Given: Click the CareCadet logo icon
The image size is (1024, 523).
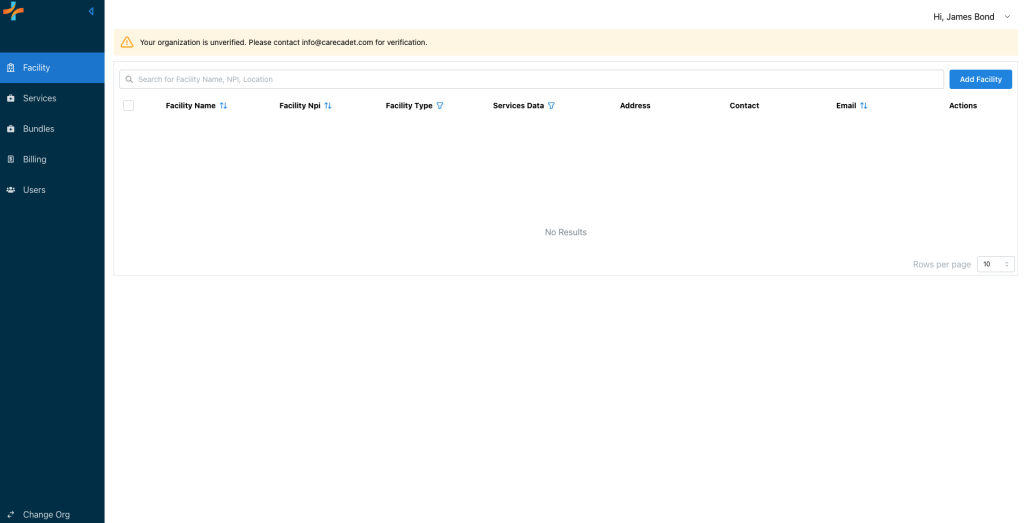Looking at the screenshot, I should 13,11.
